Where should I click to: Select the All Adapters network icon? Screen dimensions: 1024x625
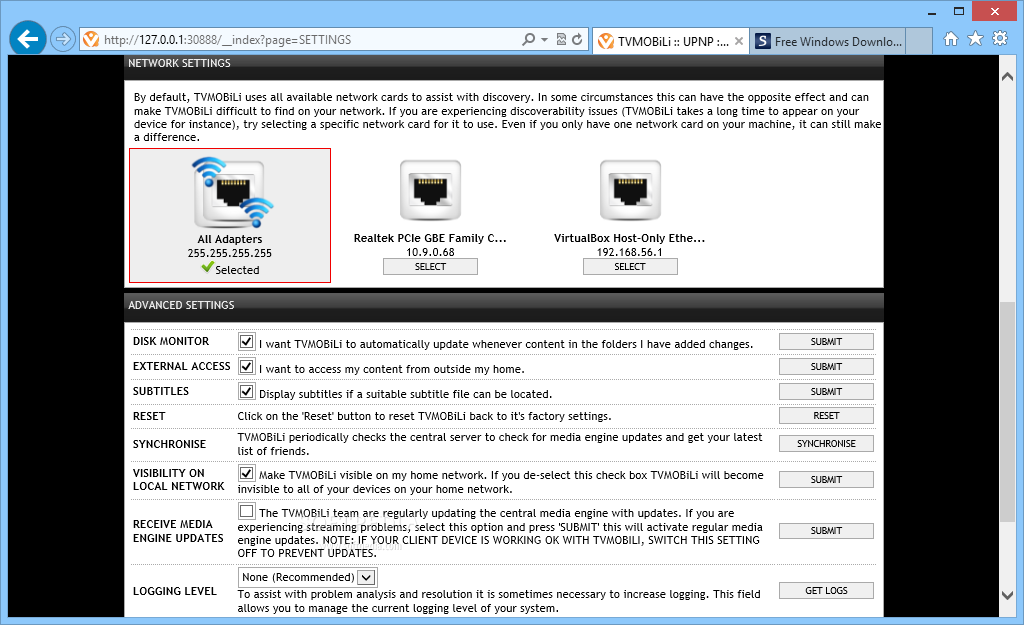[x=232, y=193]
